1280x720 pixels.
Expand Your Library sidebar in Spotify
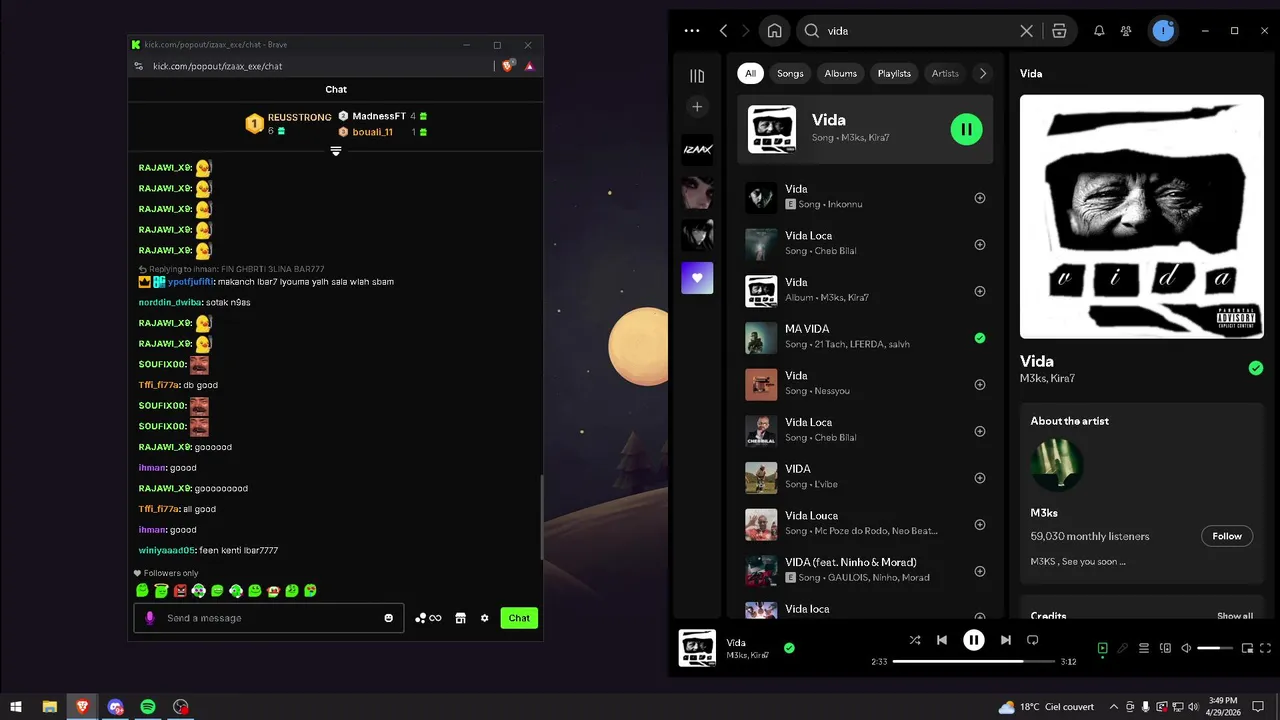[x=697, y=76]
